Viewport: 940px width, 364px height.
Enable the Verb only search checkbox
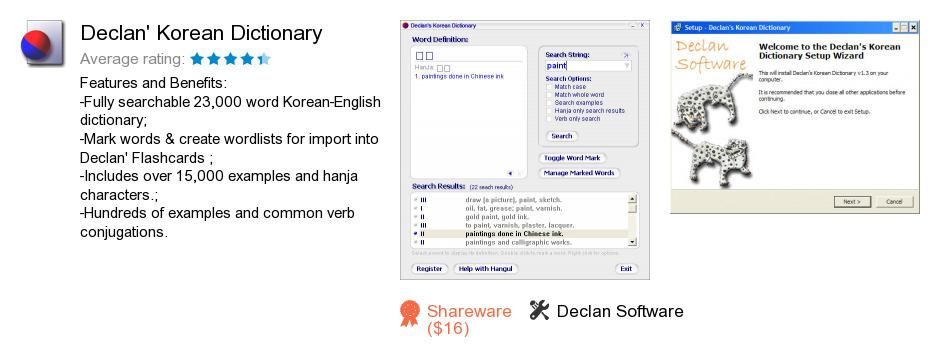tap(549, 118)
